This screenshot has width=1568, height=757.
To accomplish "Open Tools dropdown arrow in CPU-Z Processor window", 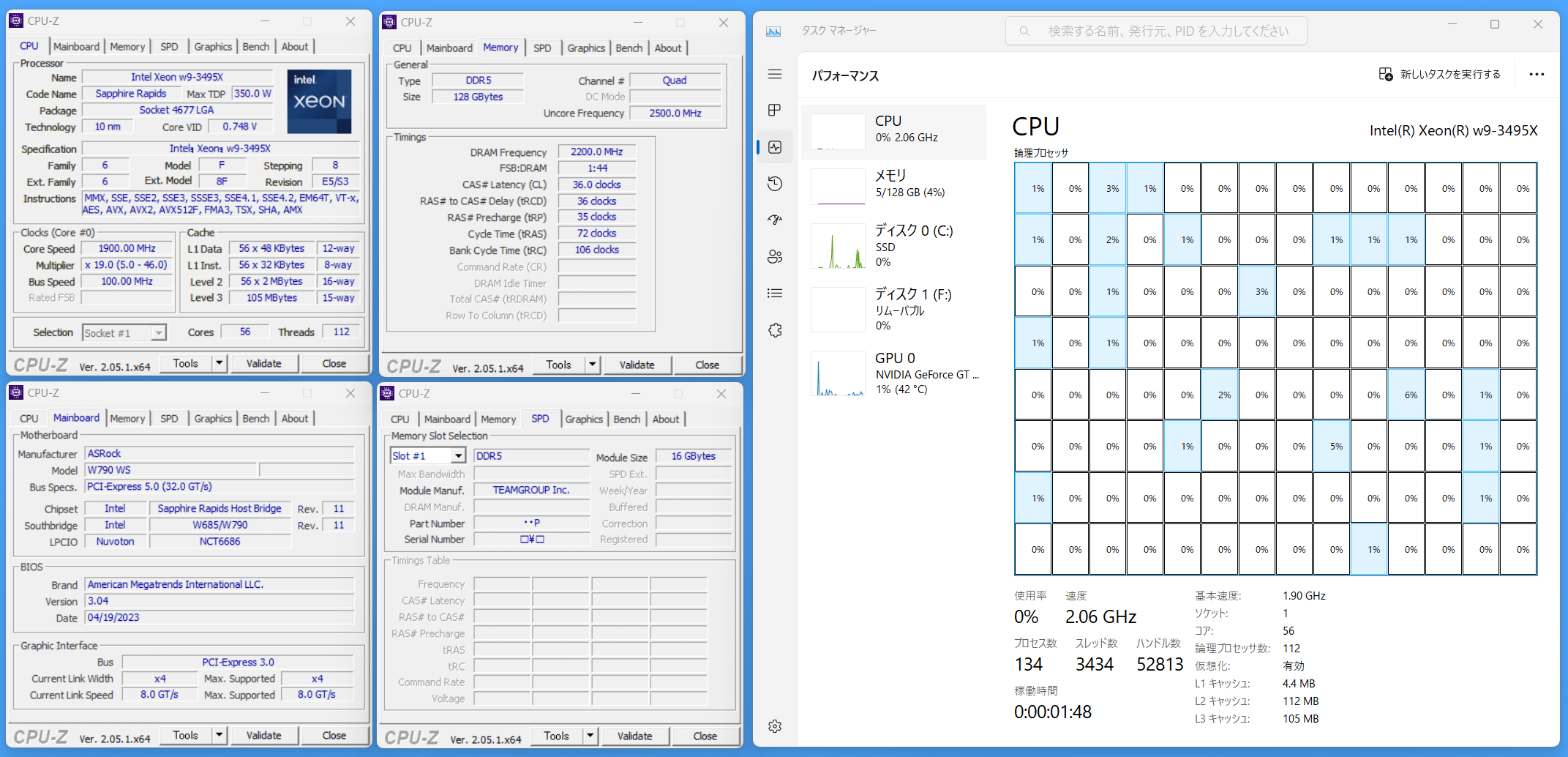I will point(219,363).
